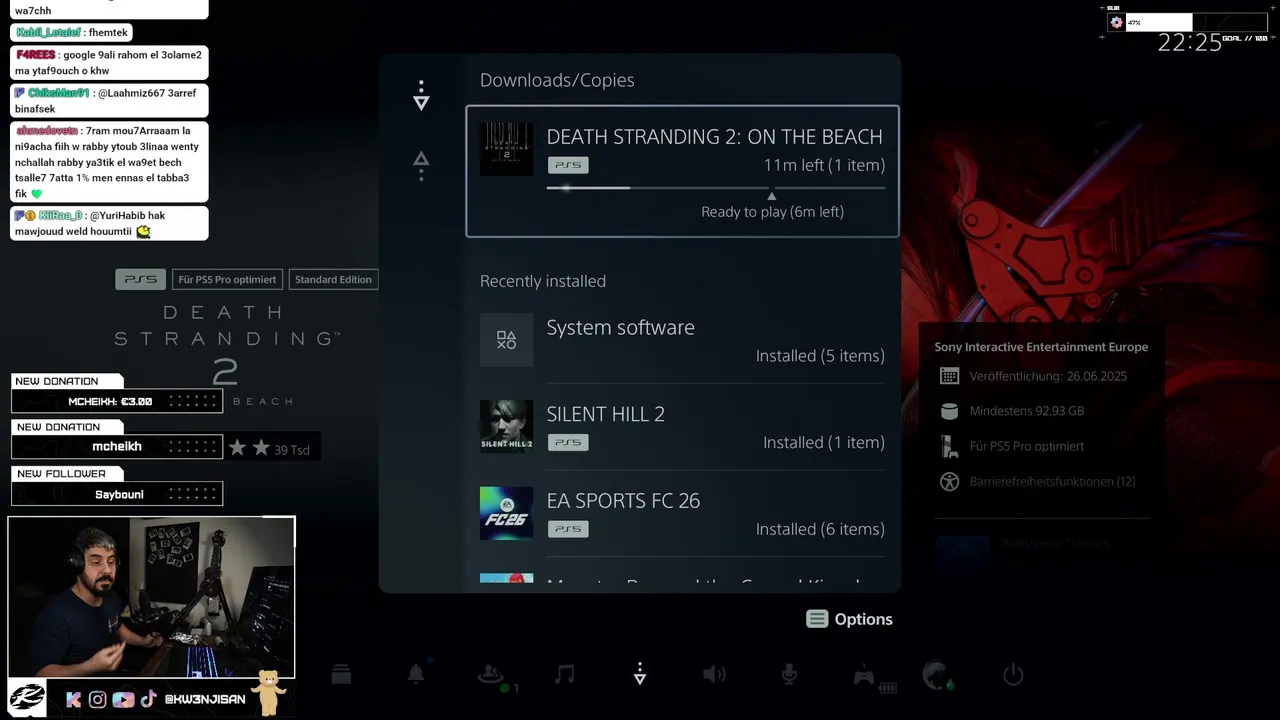
Task: Open Game Base friends icon
Action: click(490, 675)
